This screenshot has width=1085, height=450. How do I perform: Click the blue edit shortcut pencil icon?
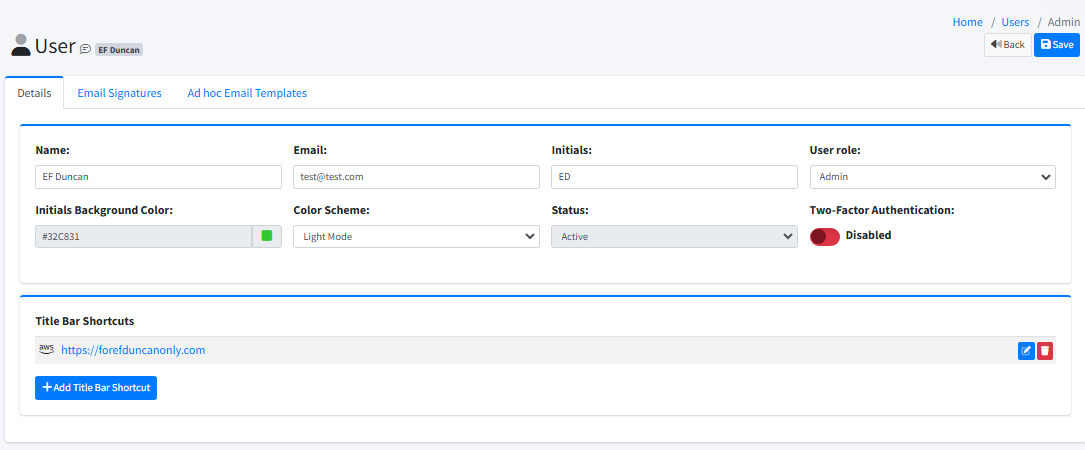[1026, 350]
